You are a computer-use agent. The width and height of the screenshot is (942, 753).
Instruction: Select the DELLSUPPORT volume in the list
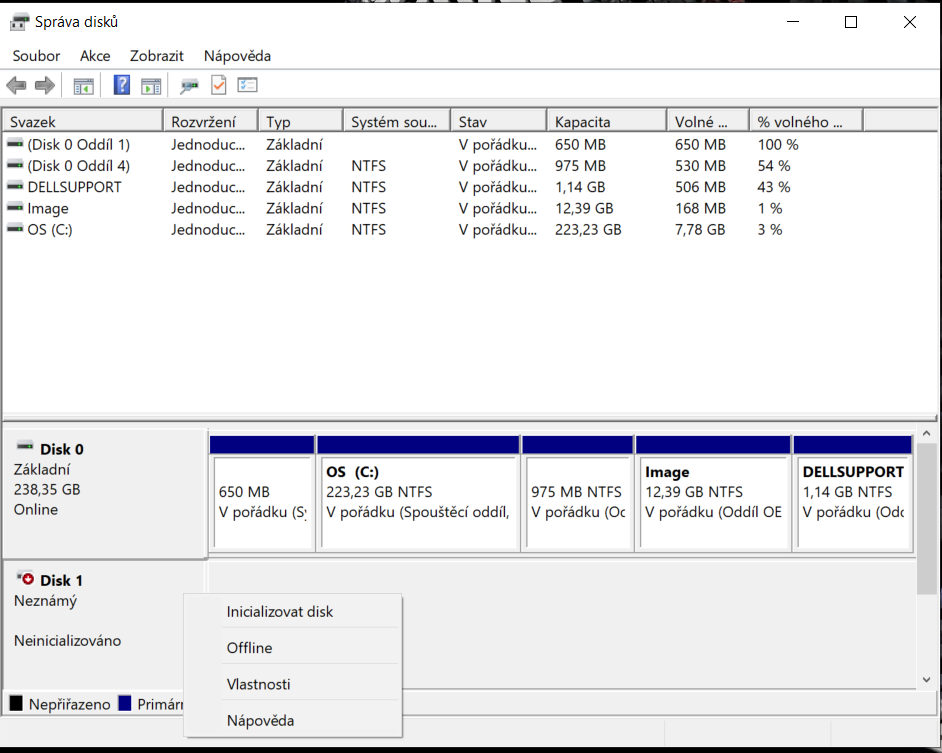pyautogui.click(x=74, y=187)
